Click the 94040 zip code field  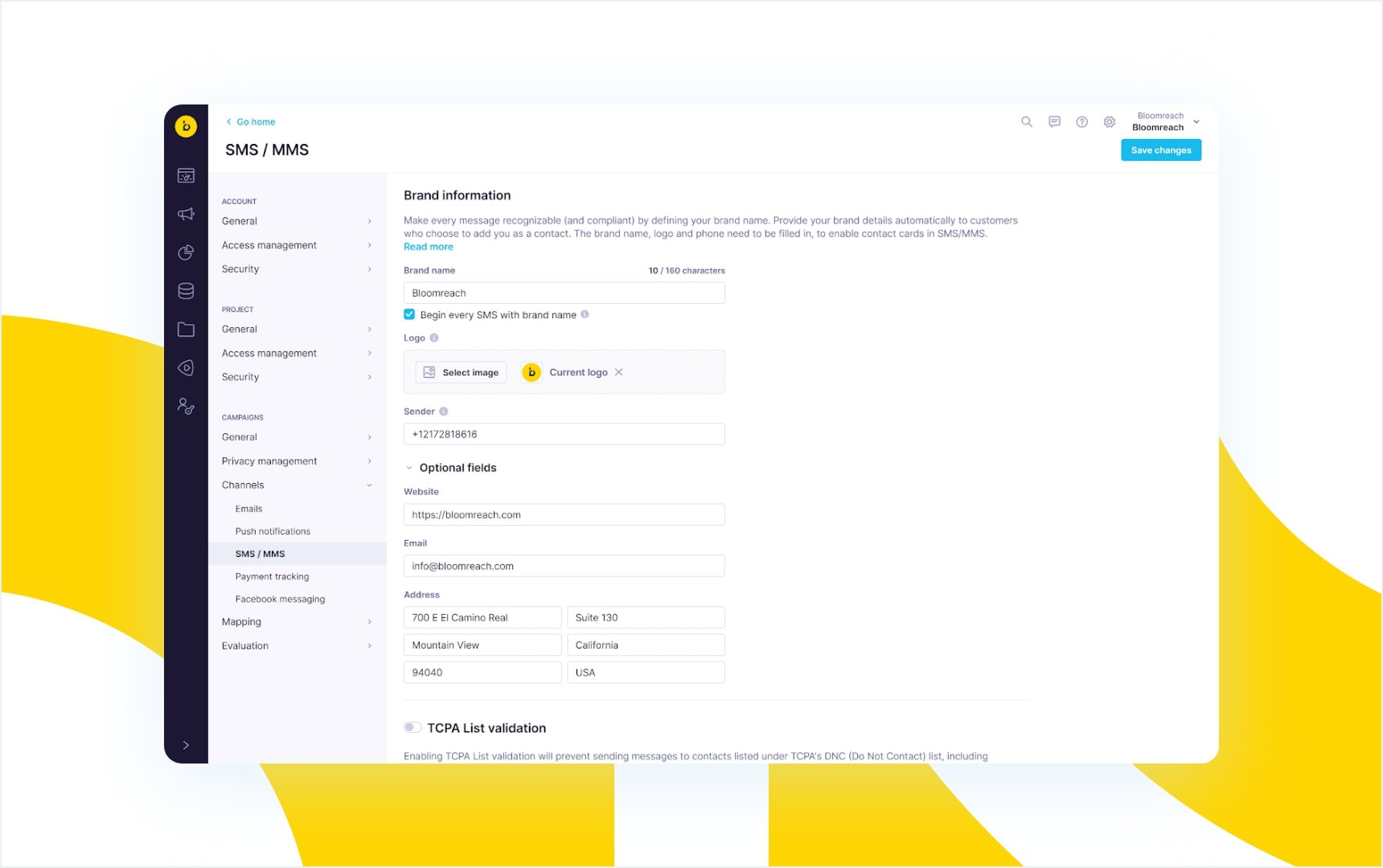482,672
